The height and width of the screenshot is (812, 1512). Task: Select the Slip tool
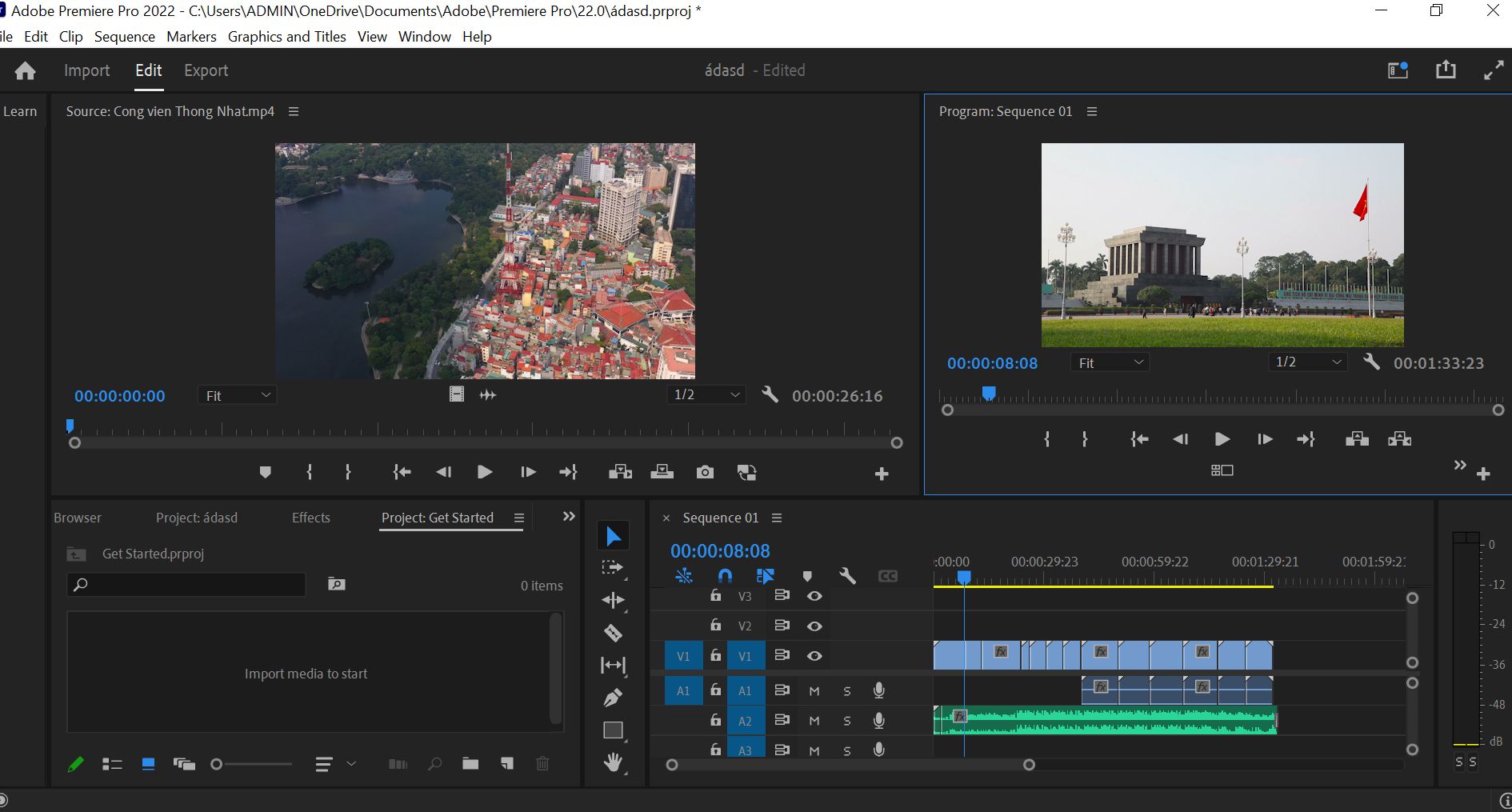613,665
